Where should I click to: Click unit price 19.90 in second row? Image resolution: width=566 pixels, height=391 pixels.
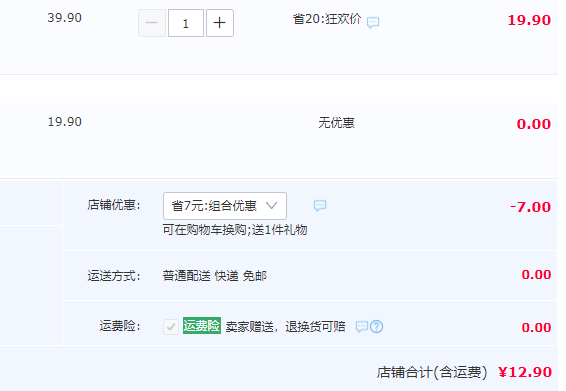pos(65,122)
